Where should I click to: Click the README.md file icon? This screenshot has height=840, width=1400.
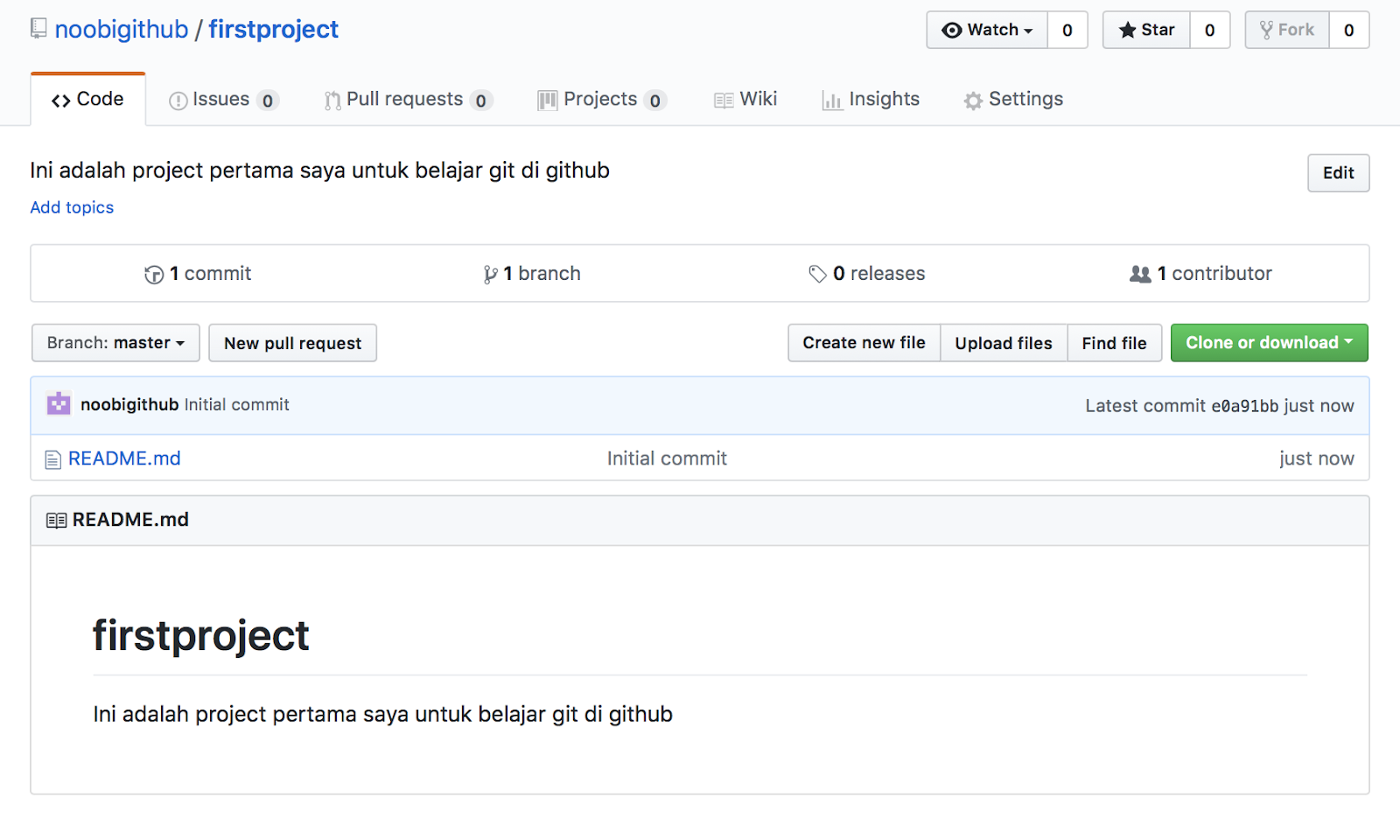(x=53, y=459)
